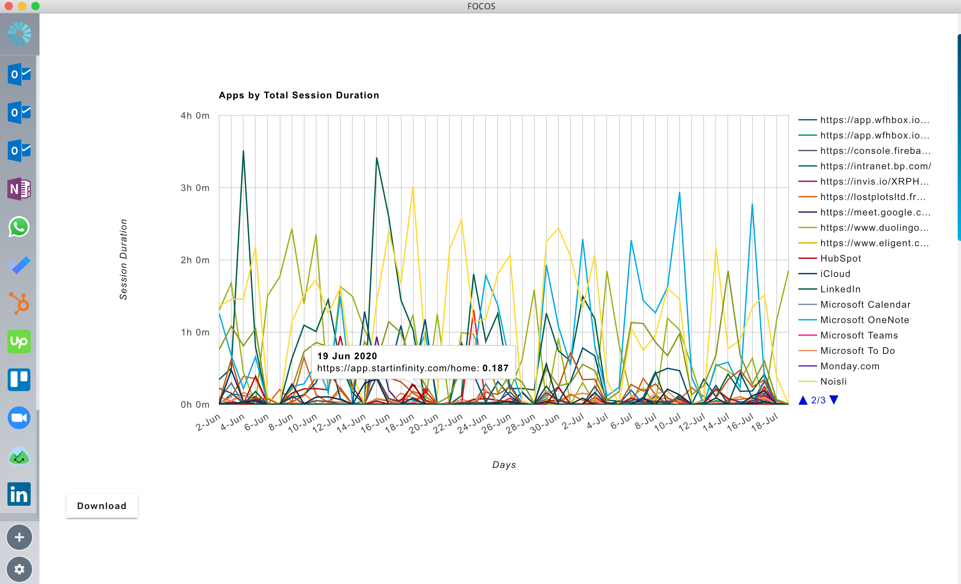Image resolution: width=961 pixels, height=584 pixels.
Task: Toggle the Microsoft OneNote legend entry
Action: click(x=864, y=320)
